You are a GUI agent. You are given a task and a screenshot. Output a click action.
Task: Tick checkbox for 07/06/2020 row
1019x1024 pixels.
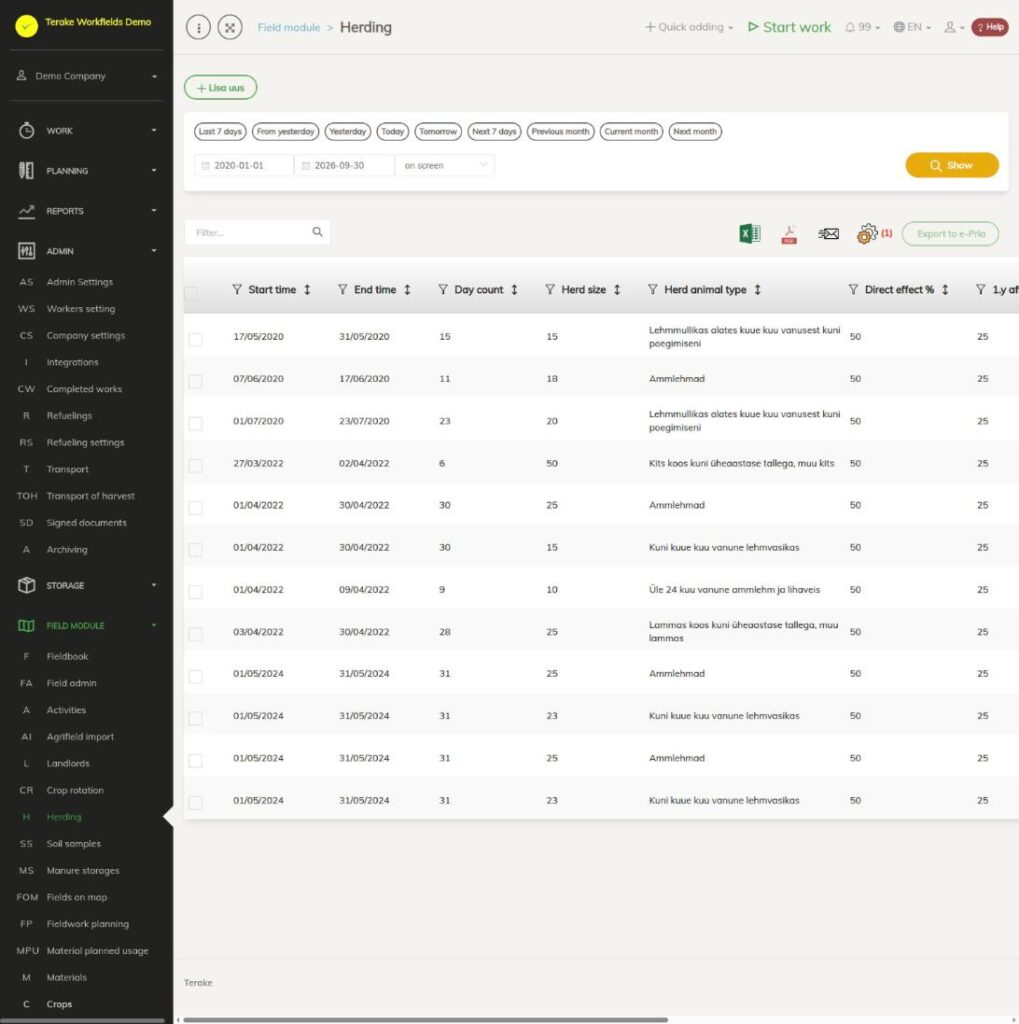click(x=195, y=381)
